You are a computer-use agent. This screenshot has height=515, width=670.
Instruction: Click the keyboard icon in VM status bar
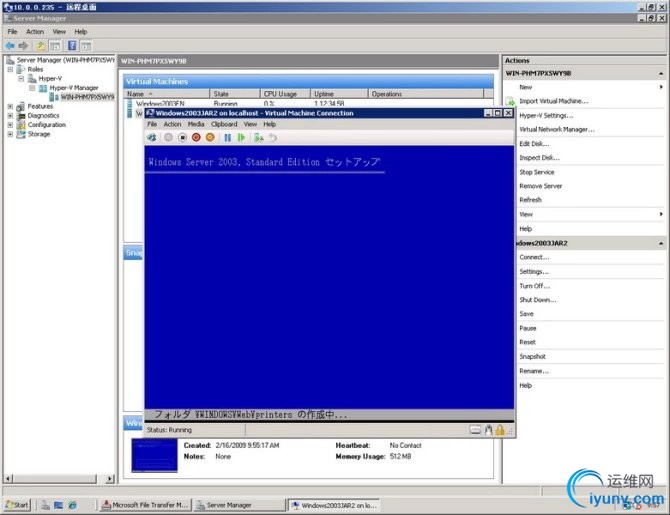pos(475,430)
